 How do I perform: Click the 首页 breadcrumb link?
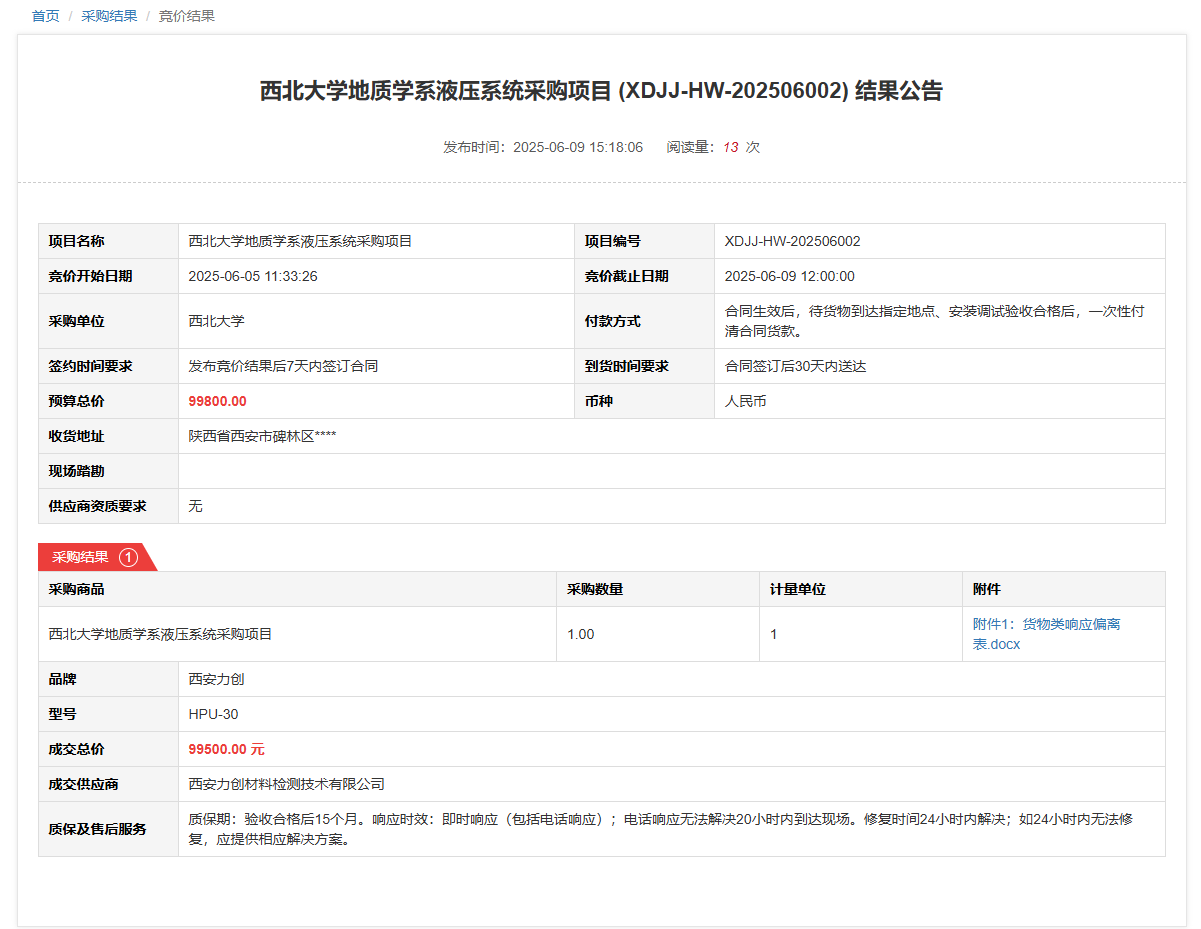tap(46, 16)
